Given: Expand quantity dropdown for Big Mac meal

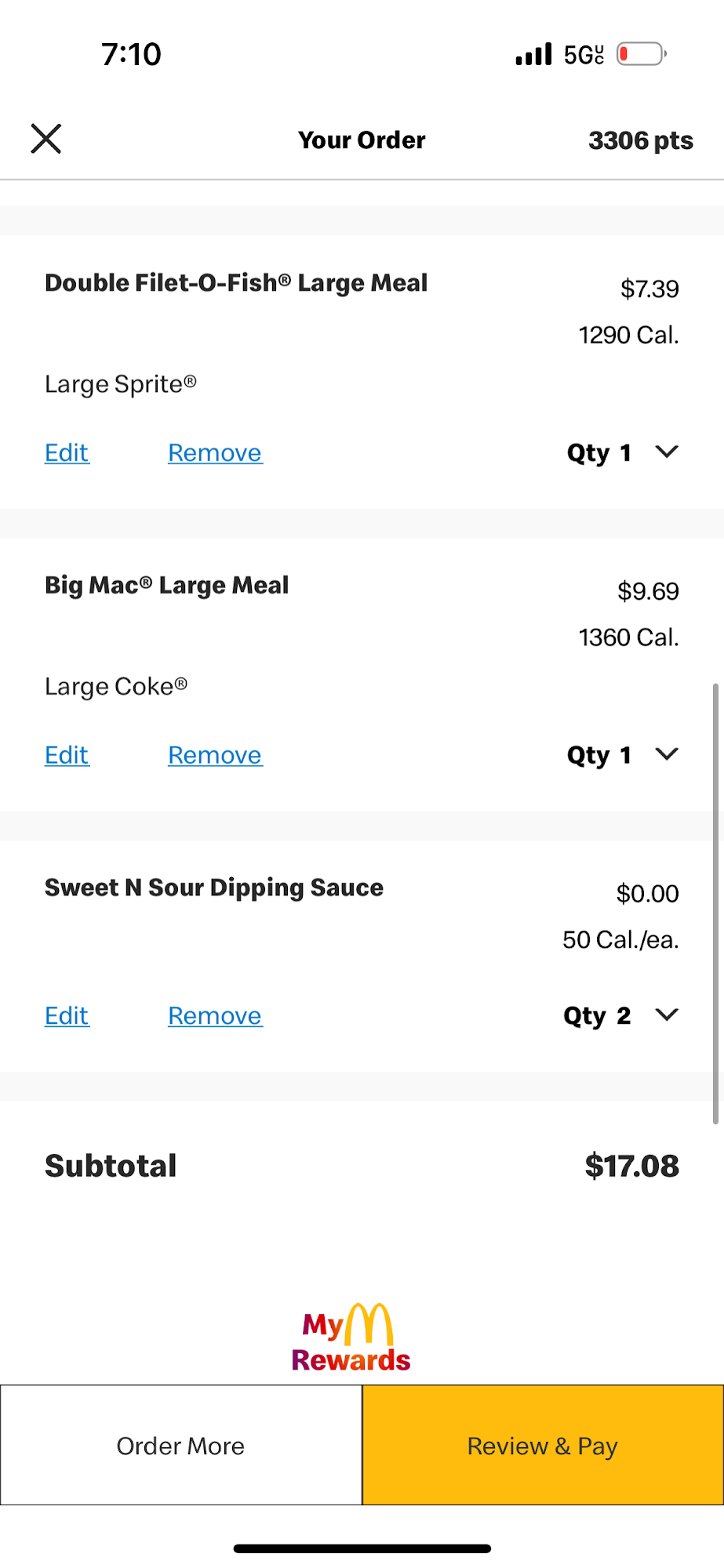Looking at the screenshot, I should 667,754.
